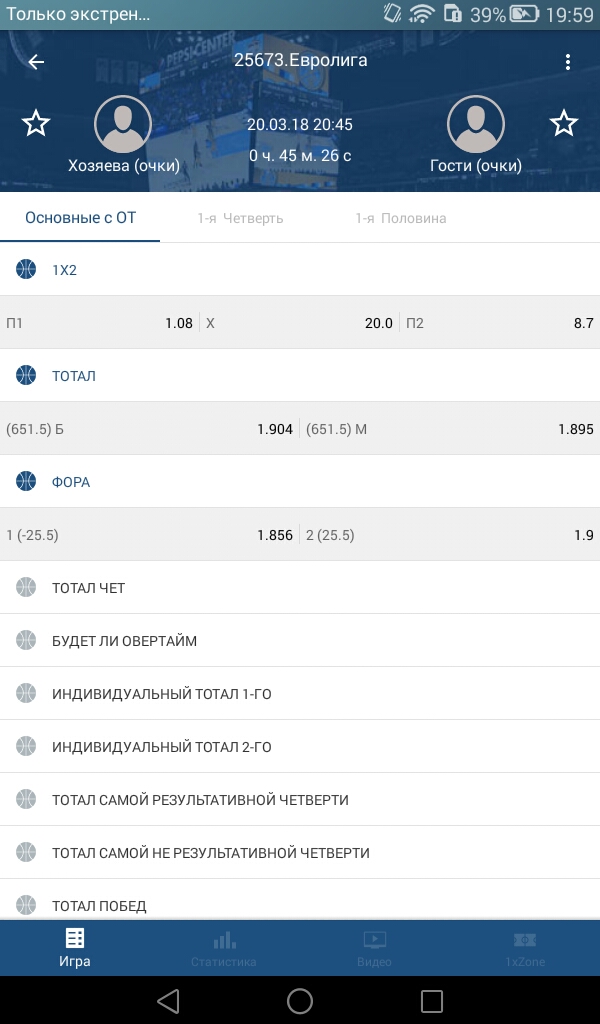Select total over 651.5 odds 1.904
The width and height of the screenshot is (600, 1024).
click(150, 429)
